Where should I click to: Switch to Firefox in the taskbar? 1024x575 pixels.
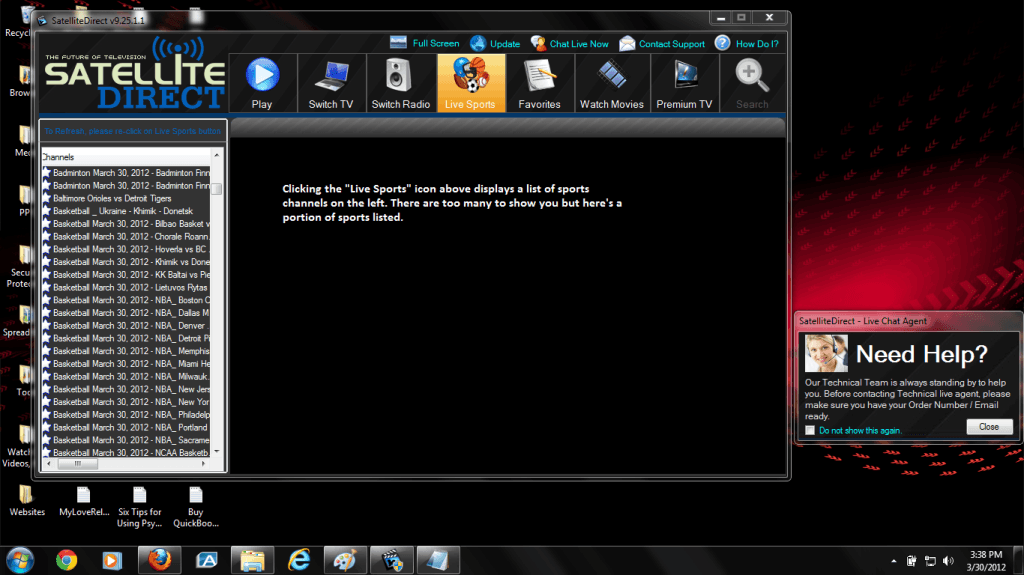159,561
